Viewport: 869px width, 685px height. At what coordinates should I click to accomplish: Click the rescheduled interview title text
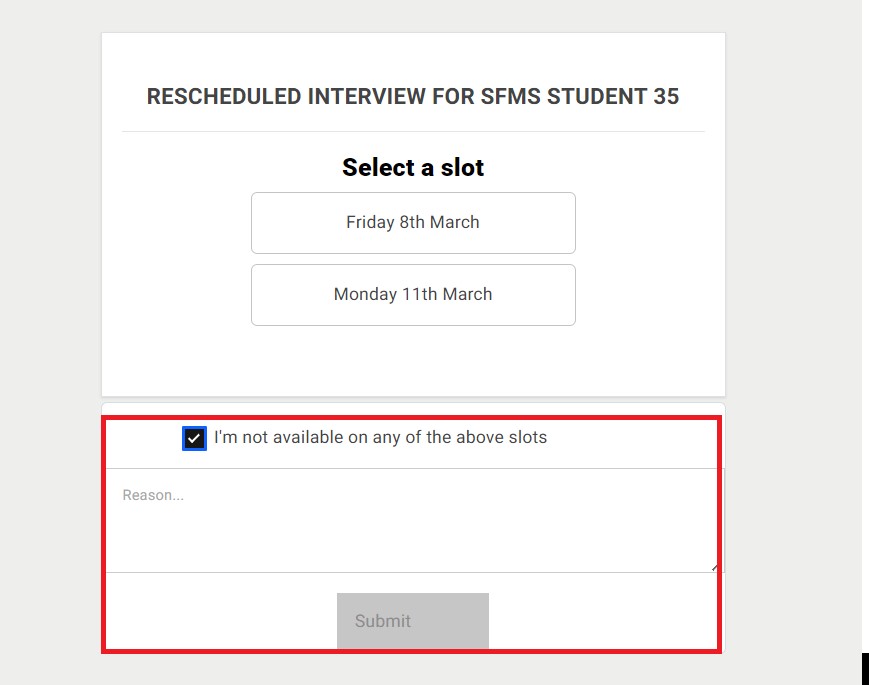tap(412, 96)
